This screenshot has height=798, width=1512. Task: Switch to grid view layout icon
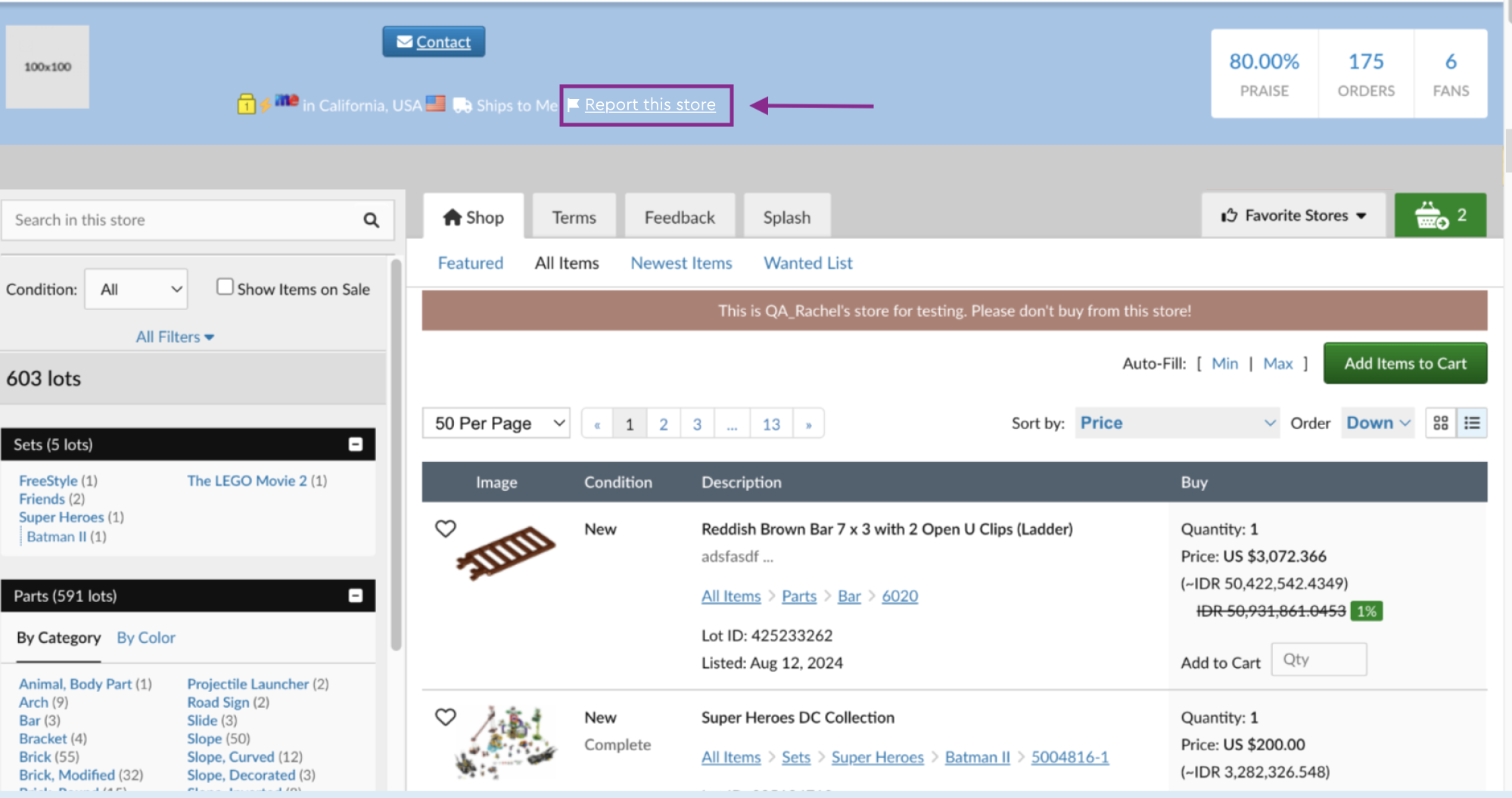[1441, 423]
